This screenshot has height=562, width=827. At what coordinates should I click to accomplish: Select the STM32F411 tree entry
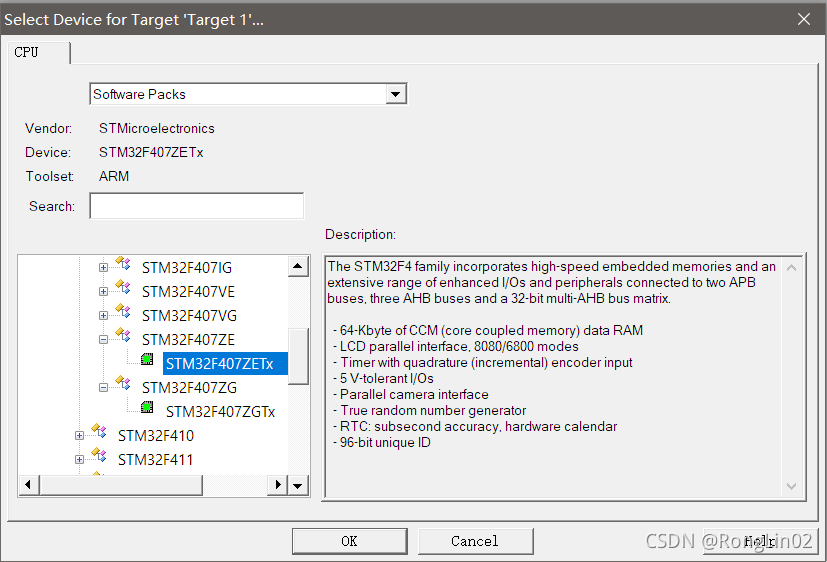pos(156,460)
